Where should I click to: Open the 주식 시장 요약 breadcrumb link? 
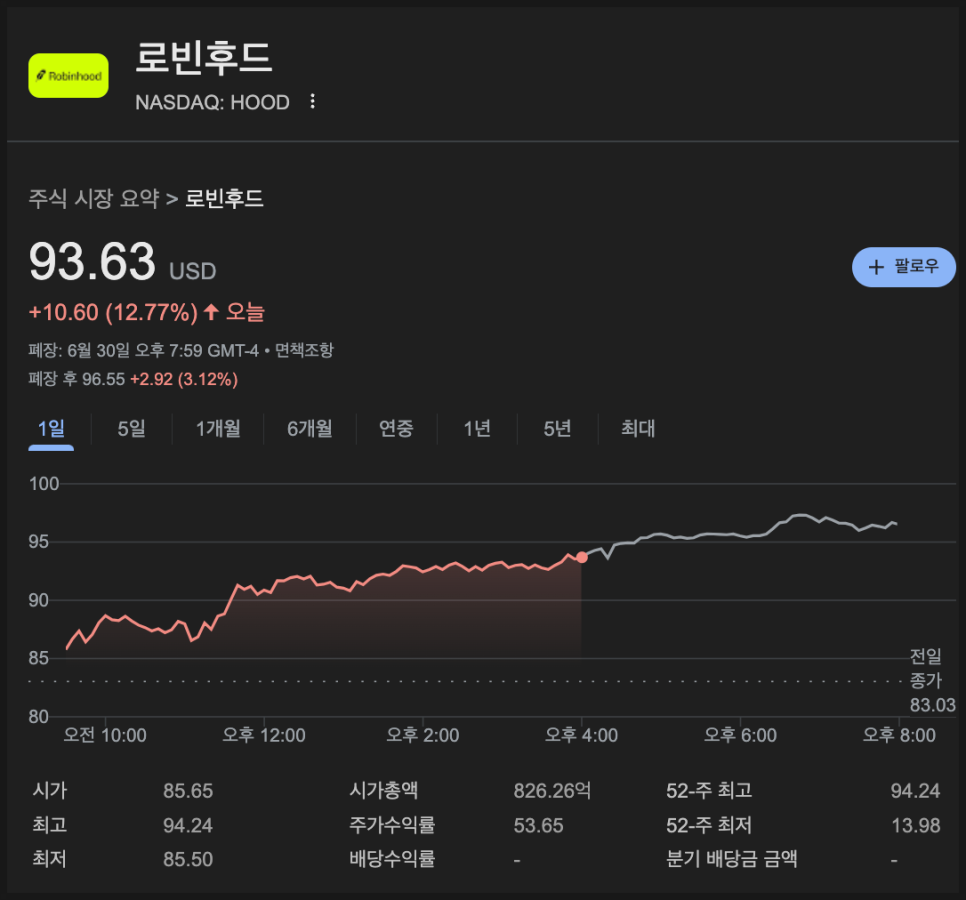tap(94, 198)
